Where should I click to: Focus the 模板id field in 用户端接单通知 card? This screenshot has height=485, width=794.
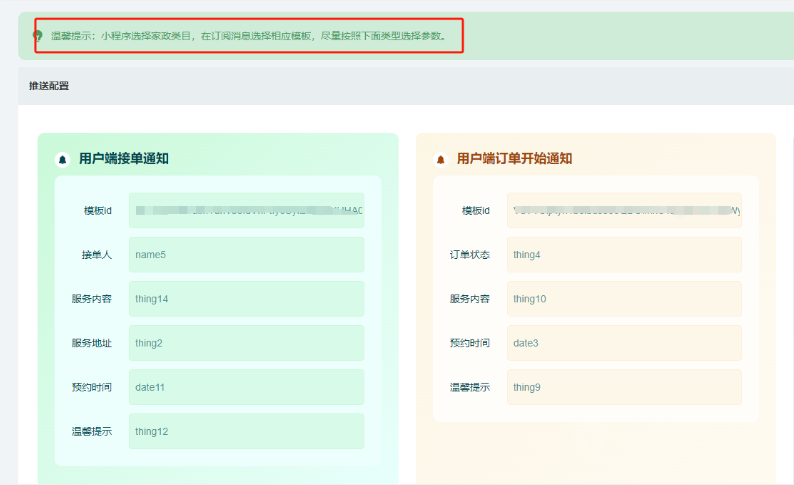coord(246,211)
